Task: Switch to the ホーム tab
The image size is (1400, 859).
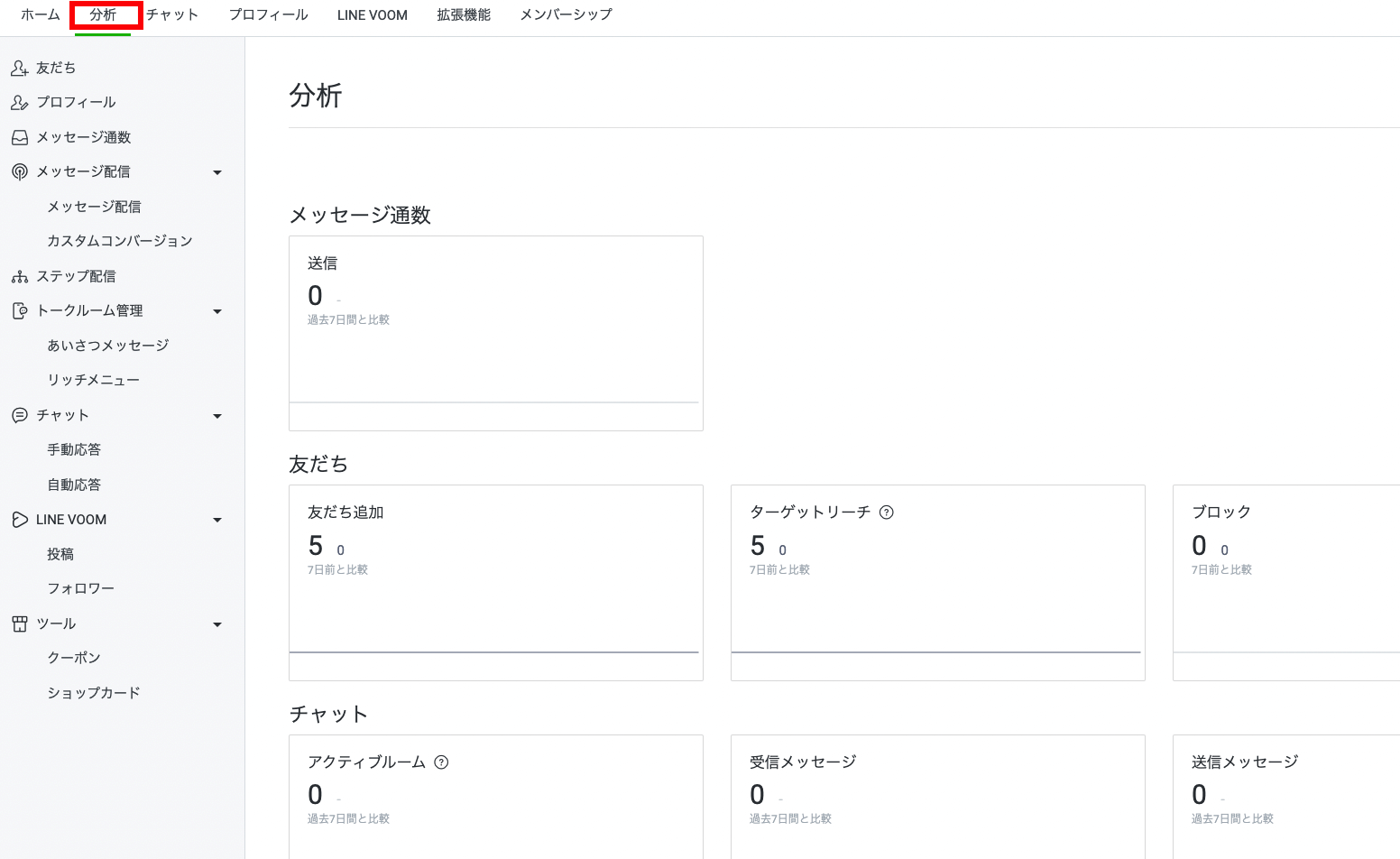Action: 40,15
